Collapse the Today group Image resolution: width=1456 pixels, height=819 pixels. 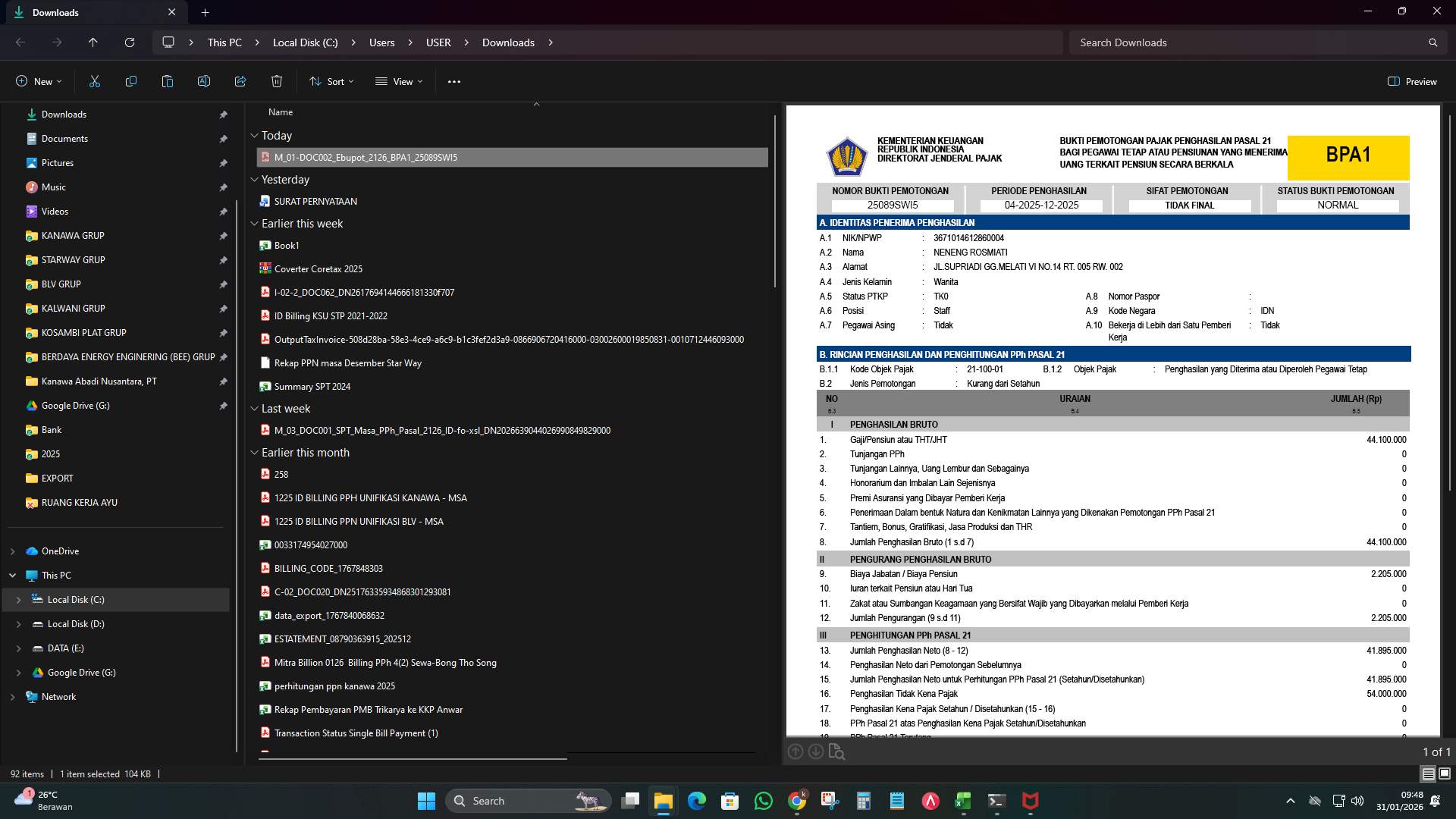point(256,136)
